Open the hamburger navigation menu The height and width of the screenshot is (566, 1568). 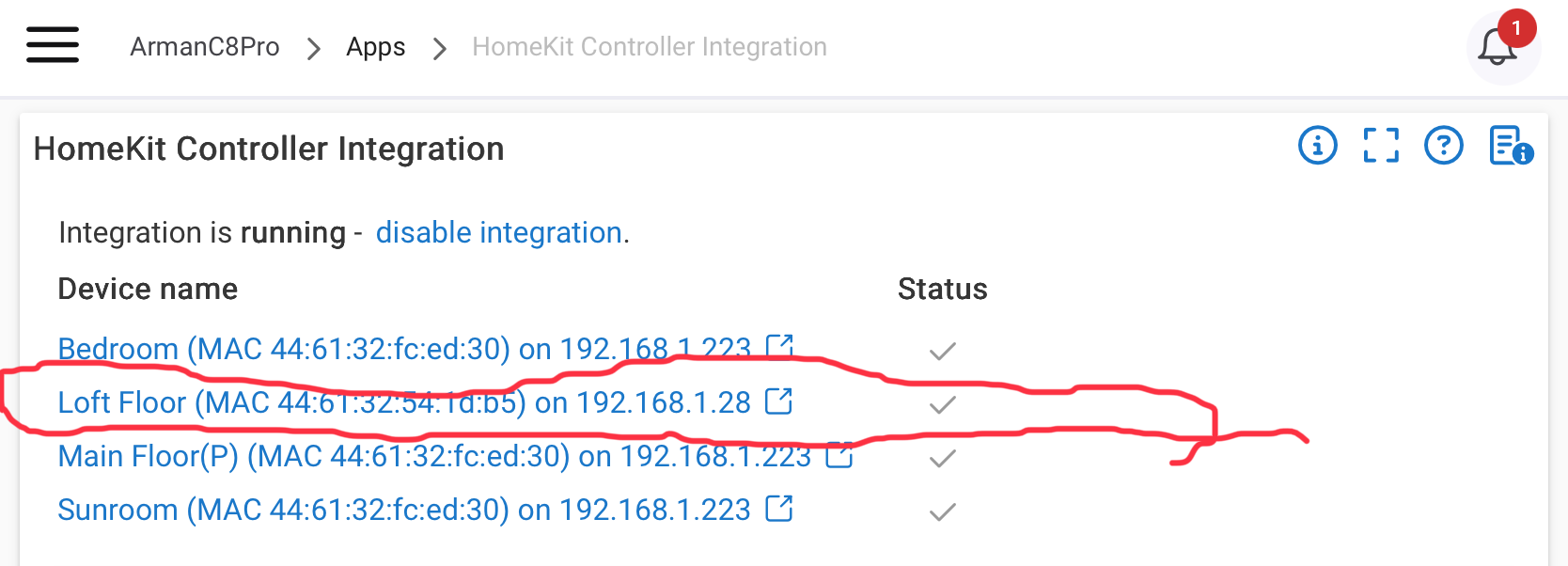53,45
